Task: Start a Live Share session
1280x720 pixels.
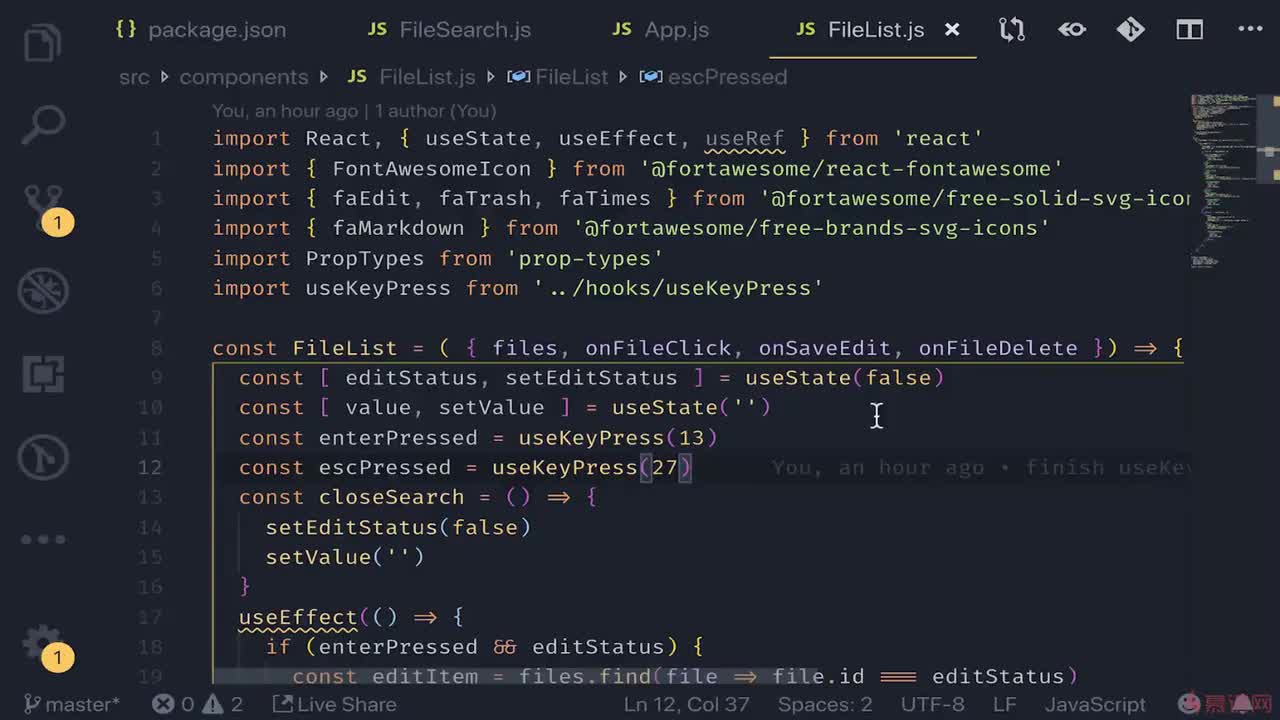Action: 334,704
